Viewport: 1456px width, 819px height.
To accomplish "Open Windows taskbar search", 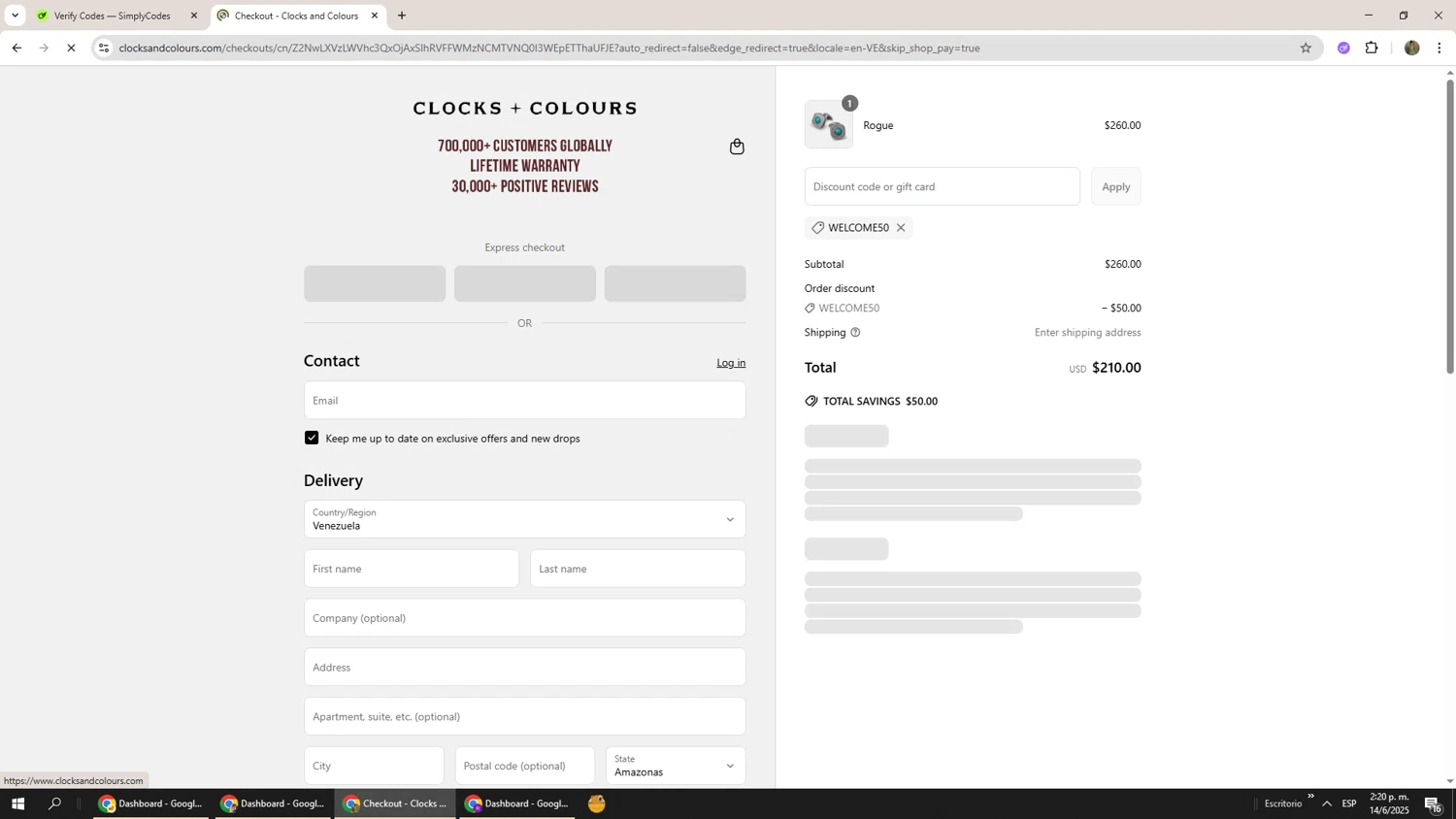I will point(55,803).
